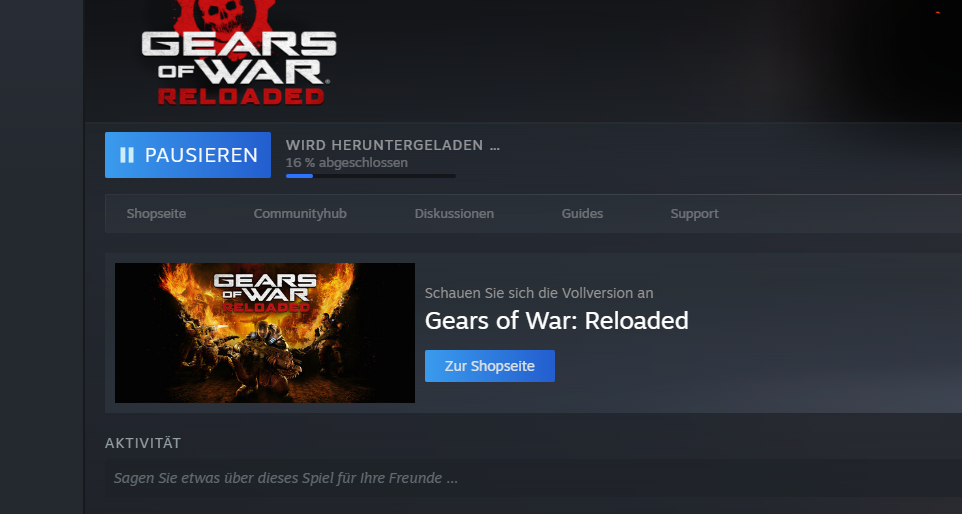Click the Gears of War Reloaded header logo
962x514 pixels.
point(239,53)
